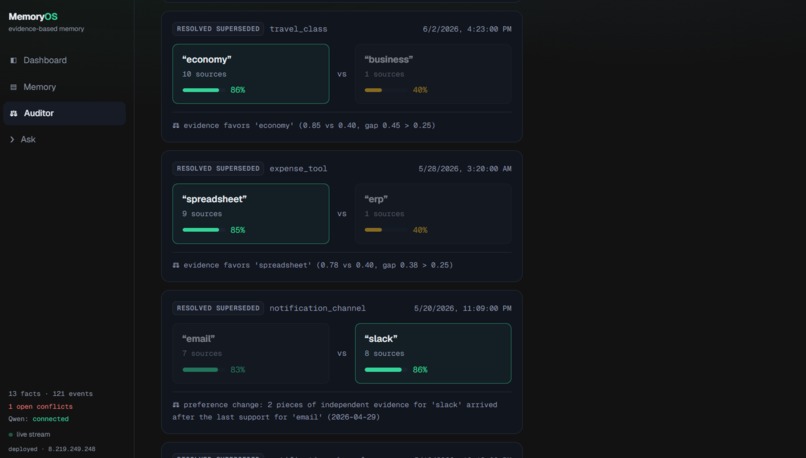Screen dimensions: 806x458
Task: Select the "erp" value card
Action: tap(433, 214)
